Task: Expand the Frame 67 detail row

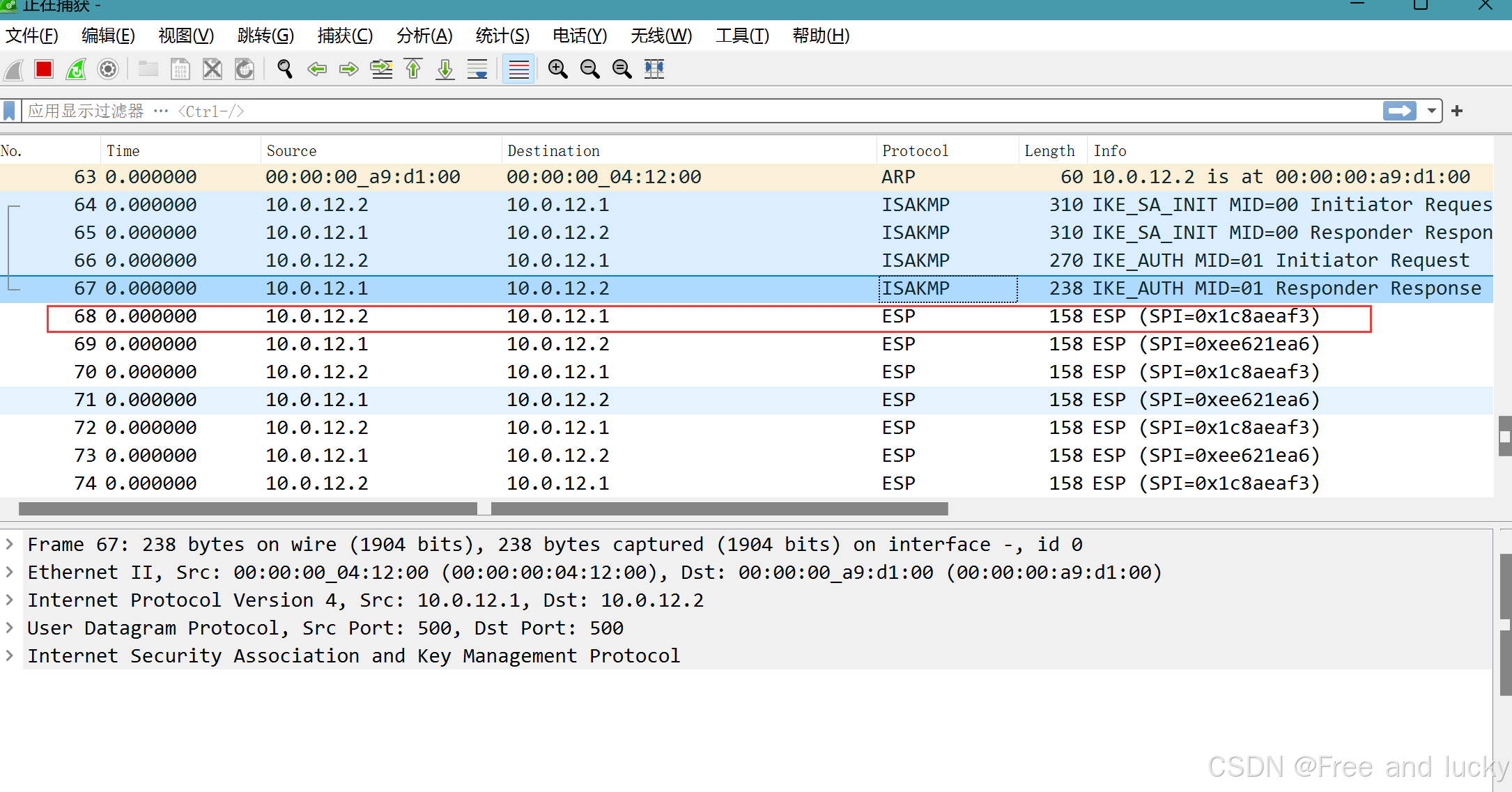Action: pos(10,544)
